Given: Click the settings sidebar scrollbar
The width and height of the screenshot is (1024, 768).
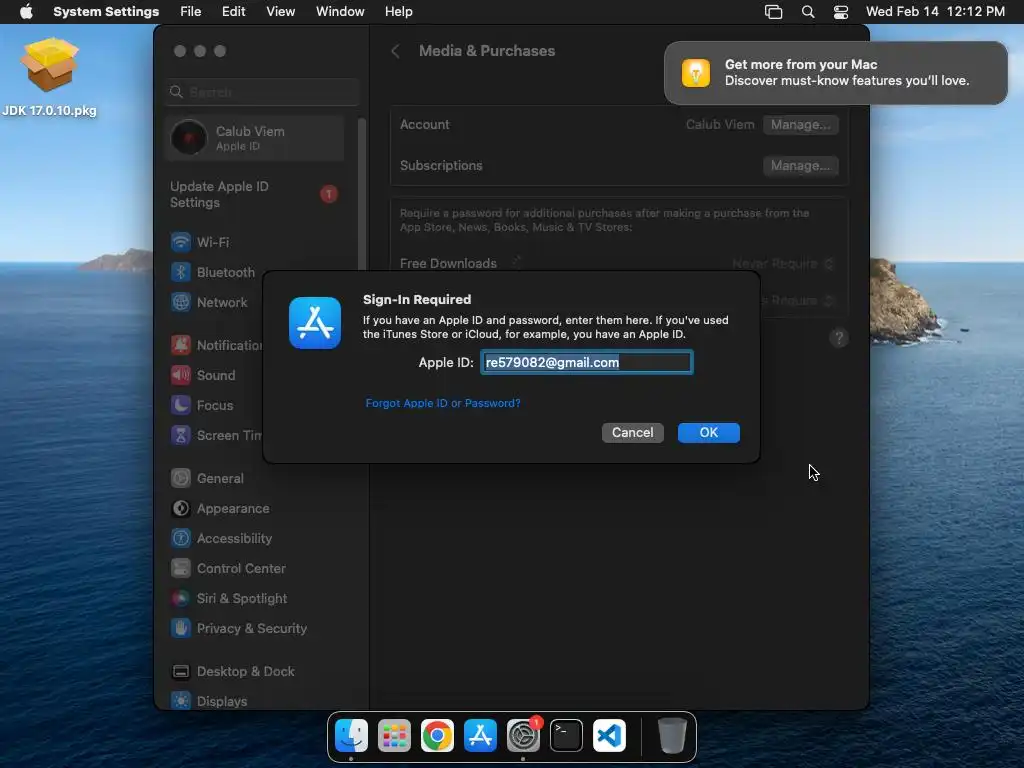Looking at the screenshot, I should click(362, 195).
